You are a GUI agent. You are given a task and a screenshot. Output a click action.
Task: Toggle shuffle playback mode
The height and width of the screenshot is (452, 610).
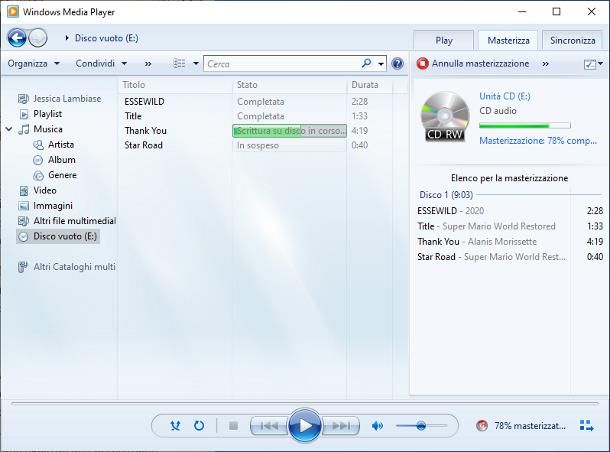tap(175, 426)
